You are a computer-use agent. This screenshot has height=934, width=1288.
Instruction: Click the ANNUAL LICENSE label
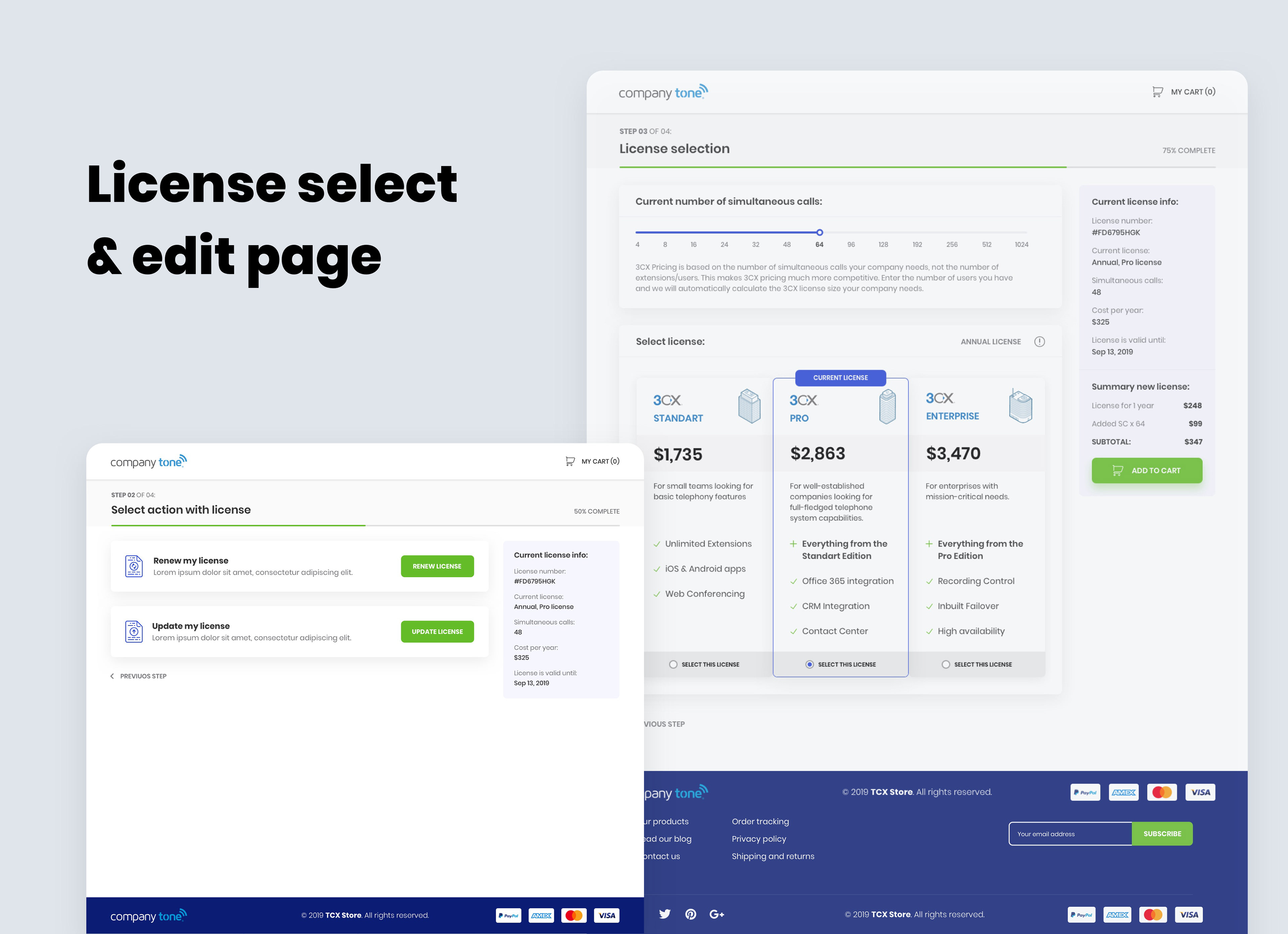click(x=990, y=342)
